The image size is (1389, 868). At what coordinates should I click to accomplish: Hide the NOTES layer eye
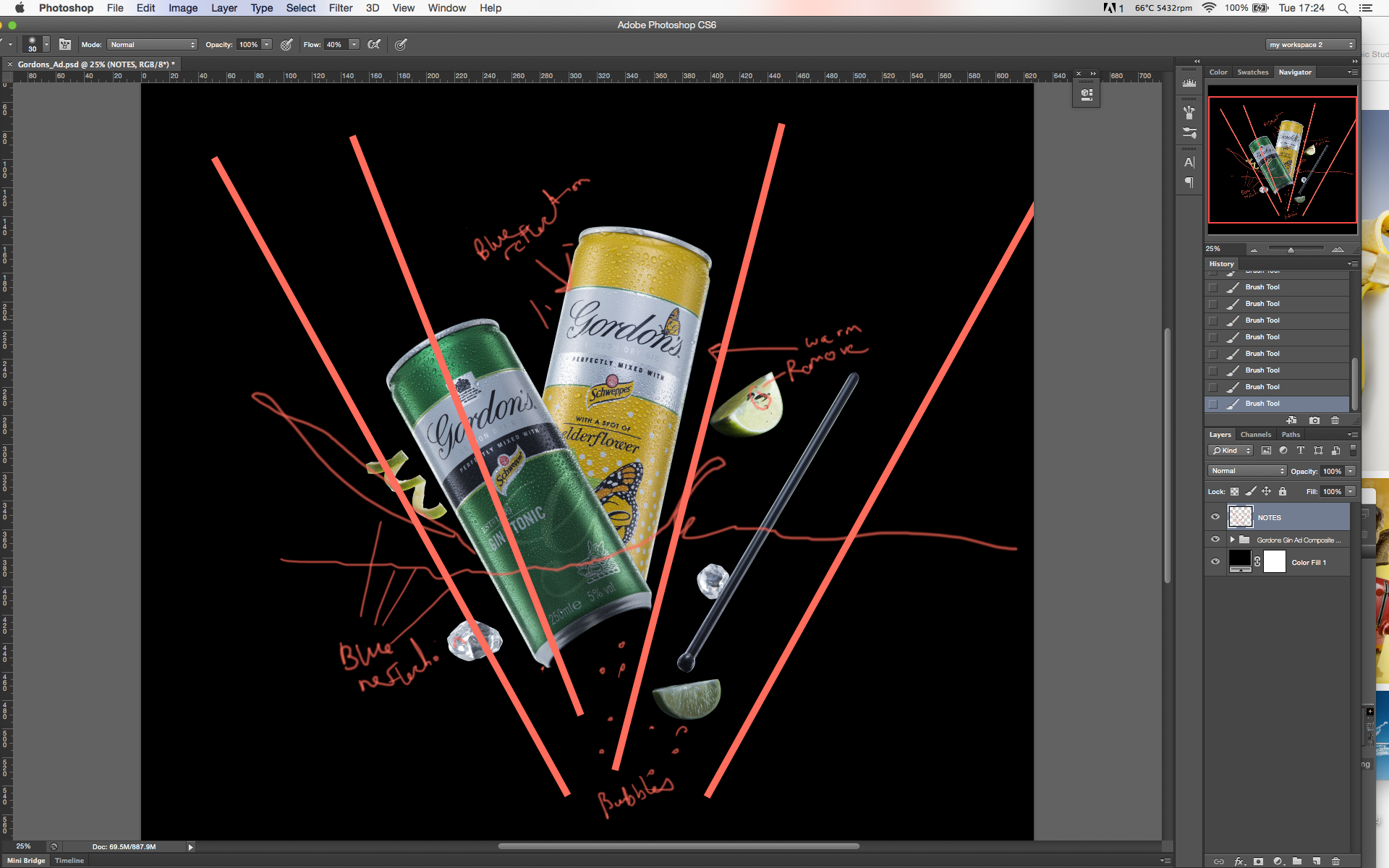(x=1215, y=517)
